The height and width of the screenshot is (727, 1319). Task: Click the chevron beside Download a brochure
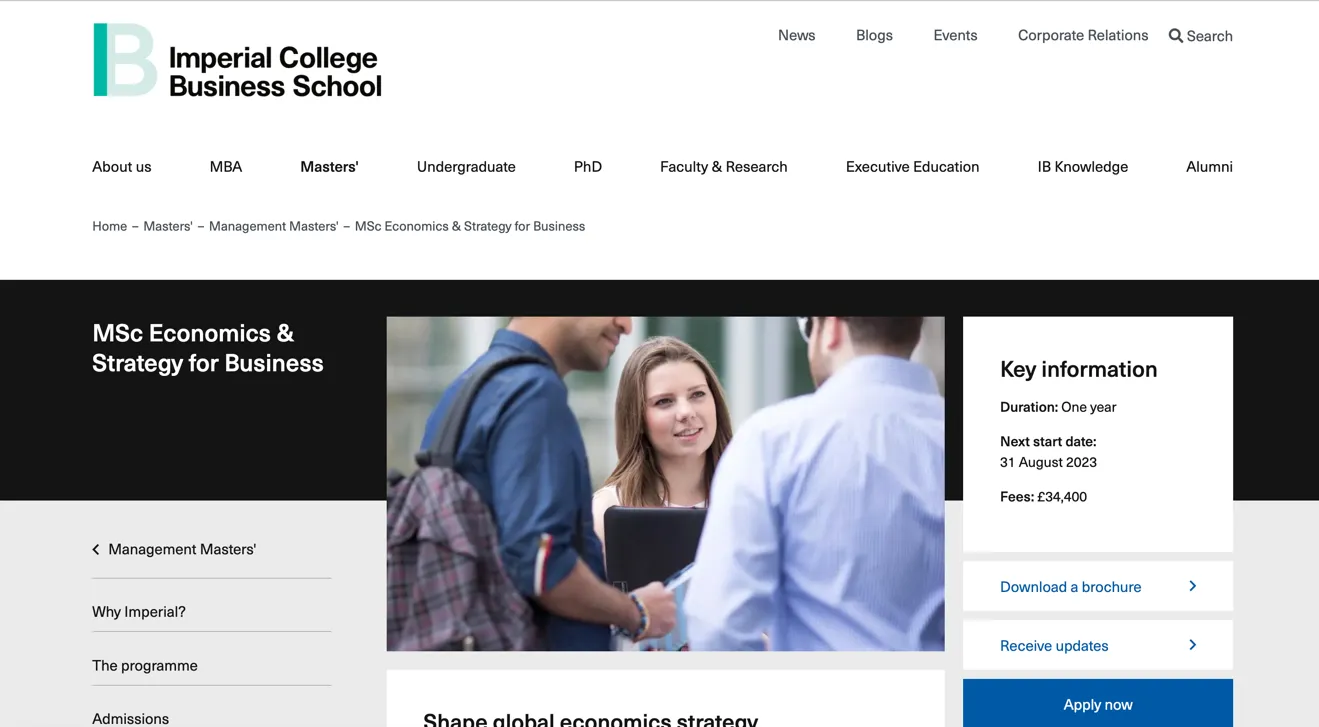pos(1192,586)
